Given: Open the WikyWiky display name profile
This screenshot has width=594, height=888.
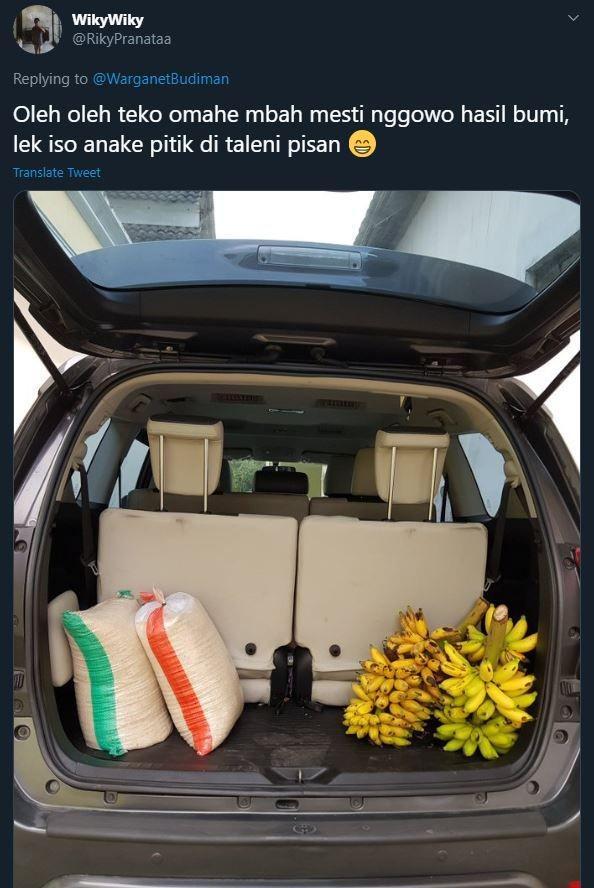Looking at the screenshot, I should pyautogui.click(x=108, y=20).
